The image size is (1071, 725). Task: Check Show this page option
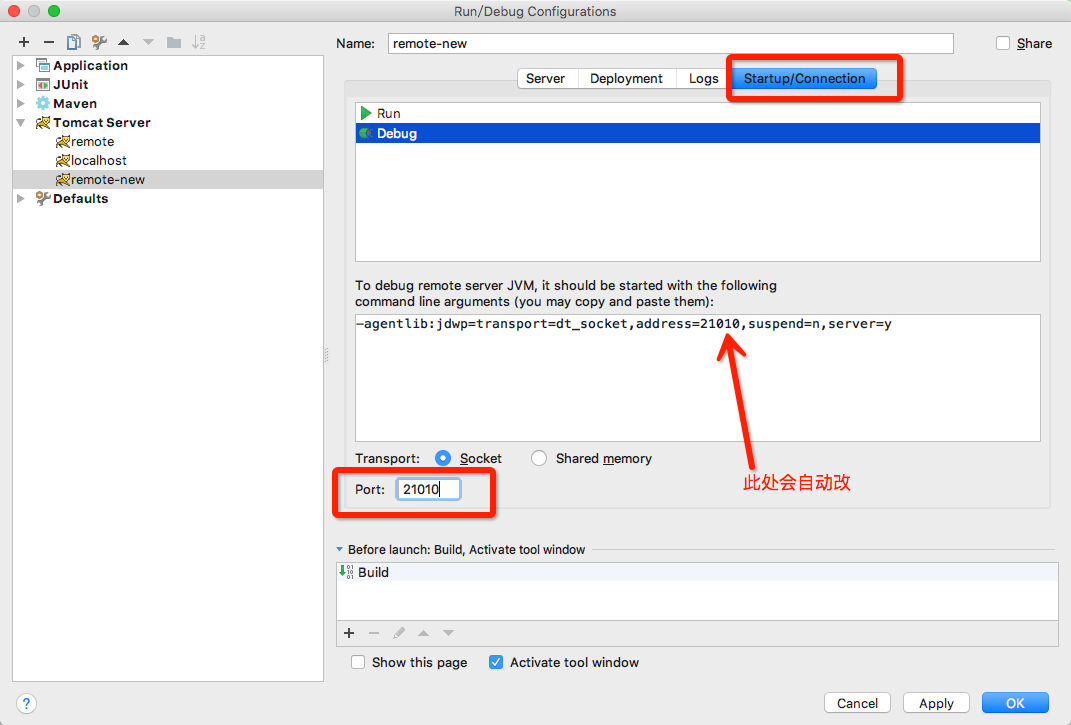tap(358, 662)
